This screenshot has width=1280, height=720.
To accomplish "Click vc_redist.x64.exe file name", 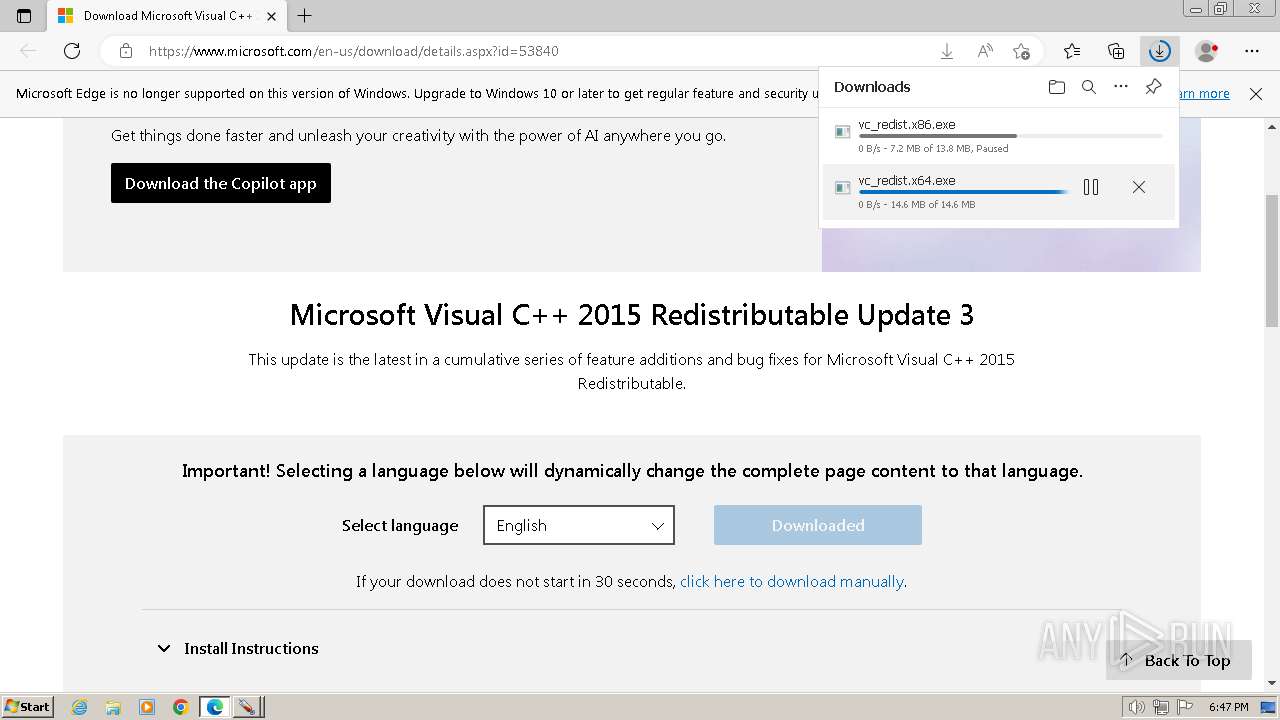I will tap(907, 180).
